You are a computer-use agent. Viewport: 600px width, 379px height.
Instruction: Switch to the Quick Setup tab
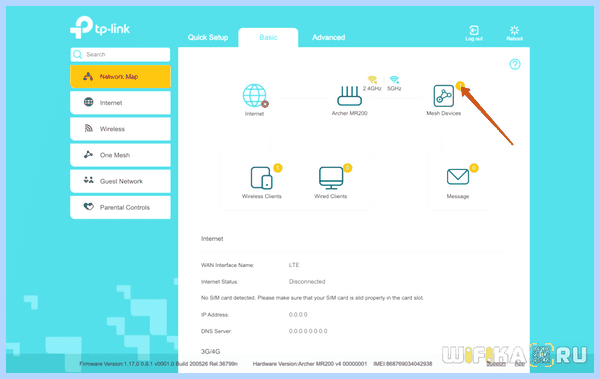(x=208, y=38)
